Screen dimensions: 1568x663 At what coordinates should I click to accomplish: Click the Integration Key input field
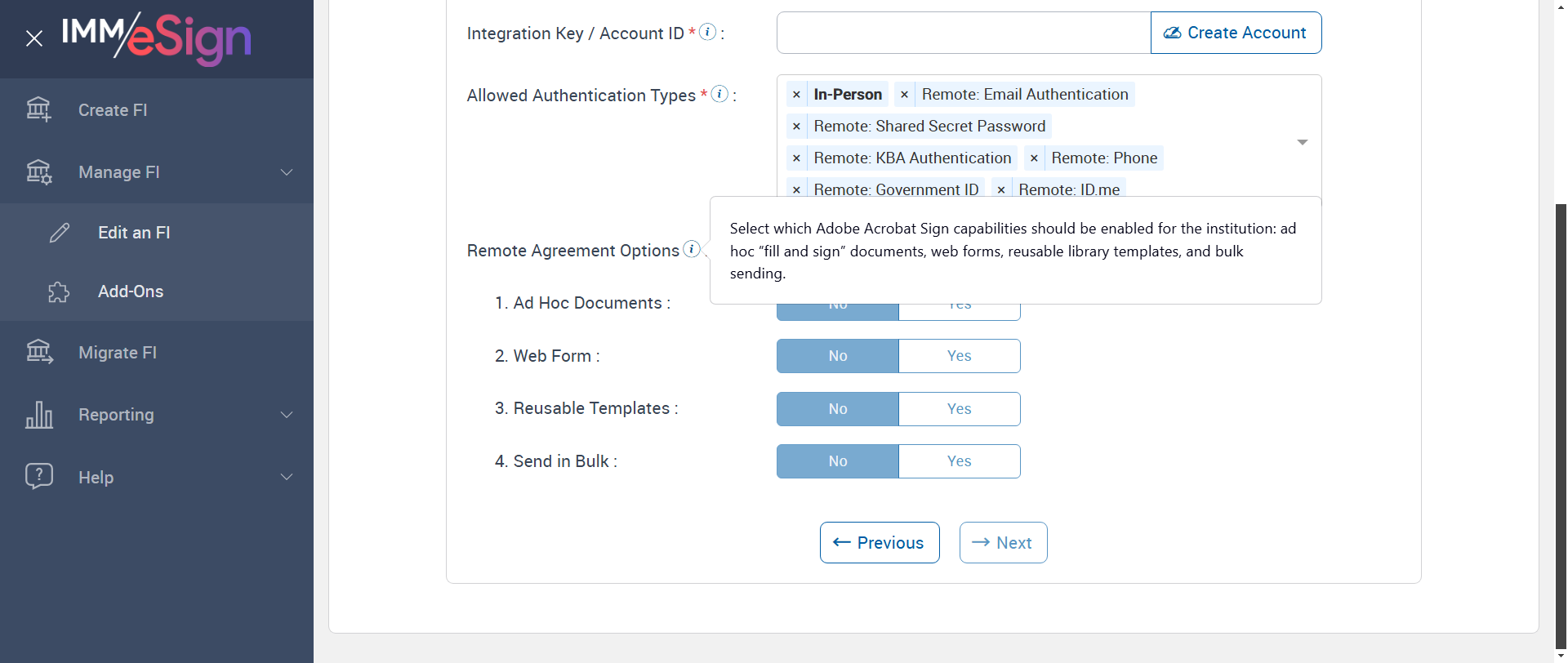coord(964,33)
